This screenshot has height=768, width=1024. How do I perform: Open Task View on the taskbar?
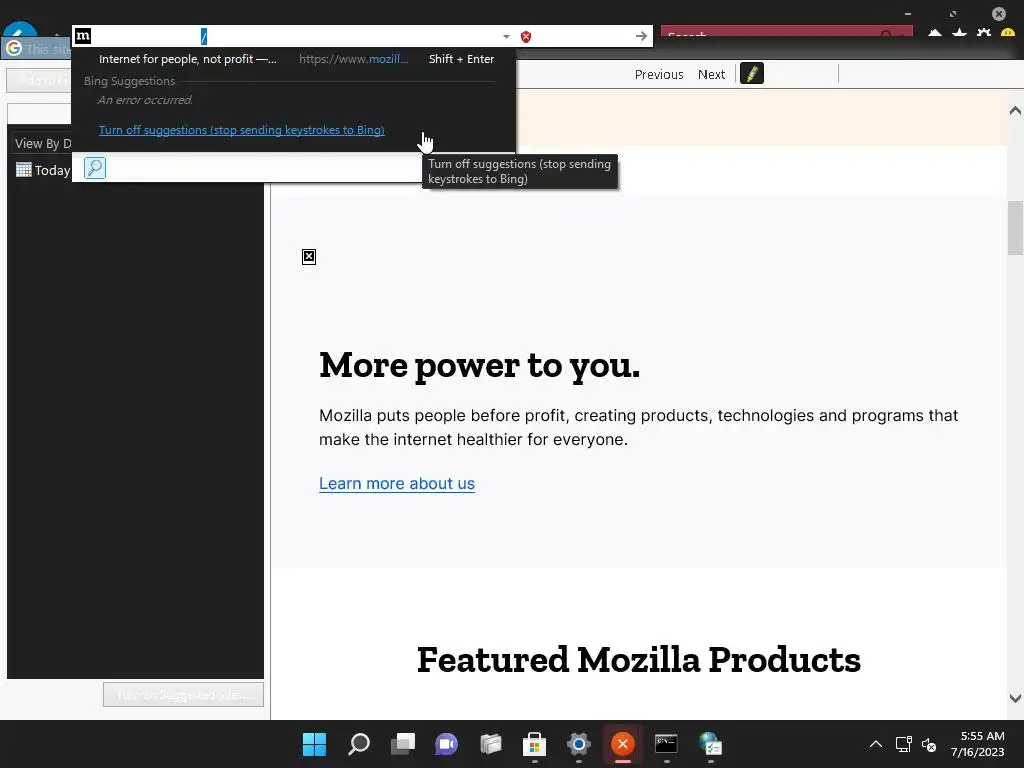coord(403,744)
